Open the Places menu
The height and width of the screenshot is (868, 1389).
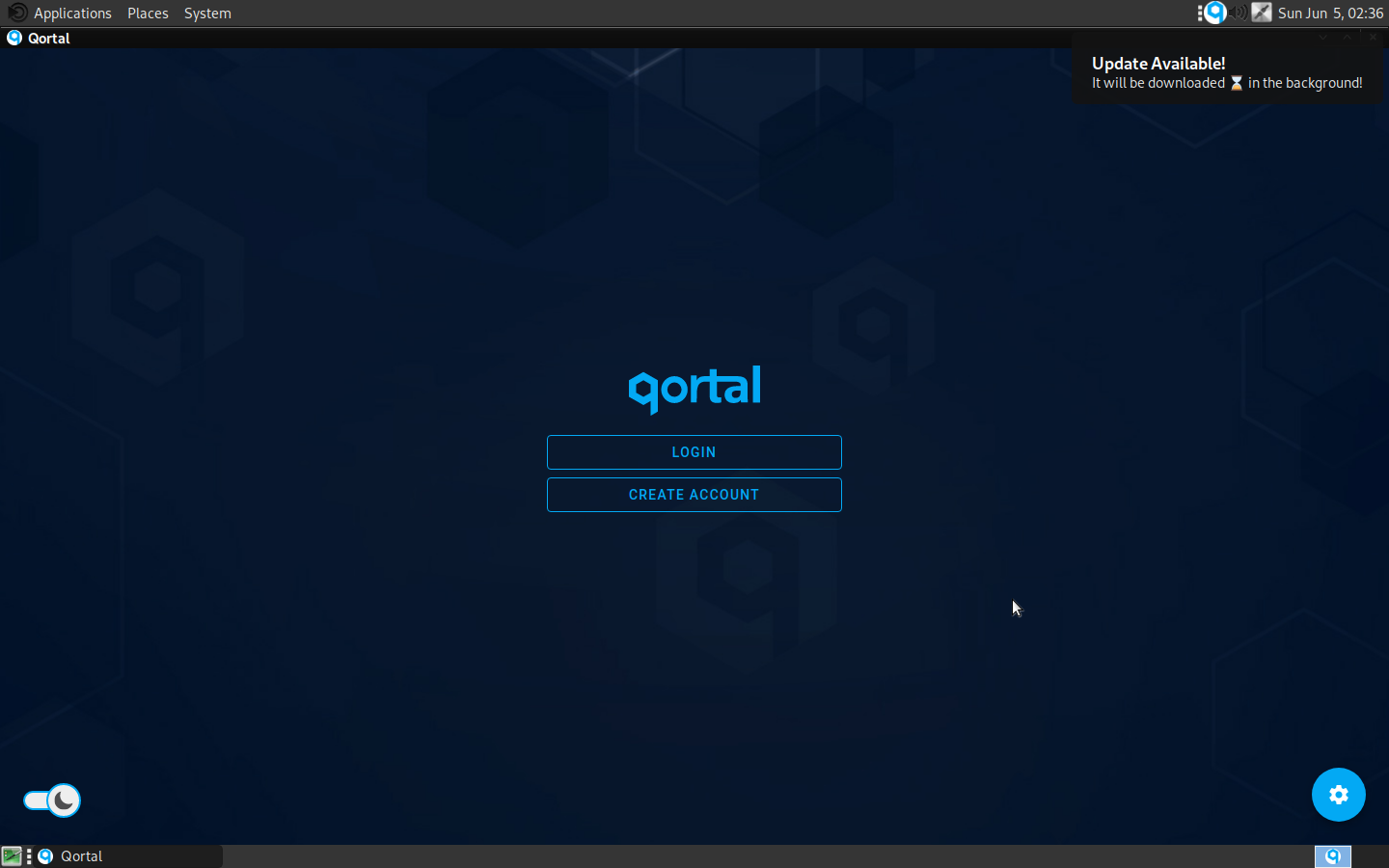point(148,14)
